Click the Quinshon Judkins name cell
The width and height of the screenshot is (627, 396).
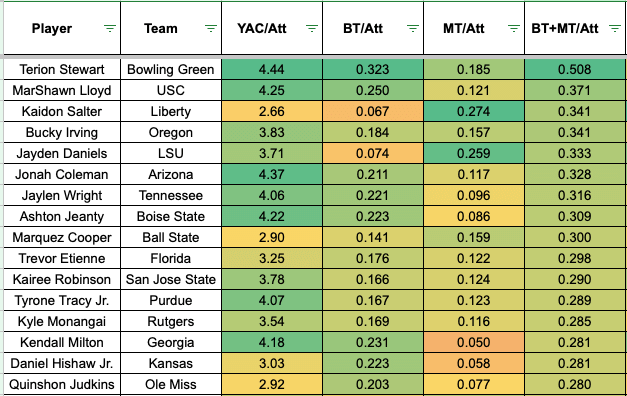(x=62, y=384)
